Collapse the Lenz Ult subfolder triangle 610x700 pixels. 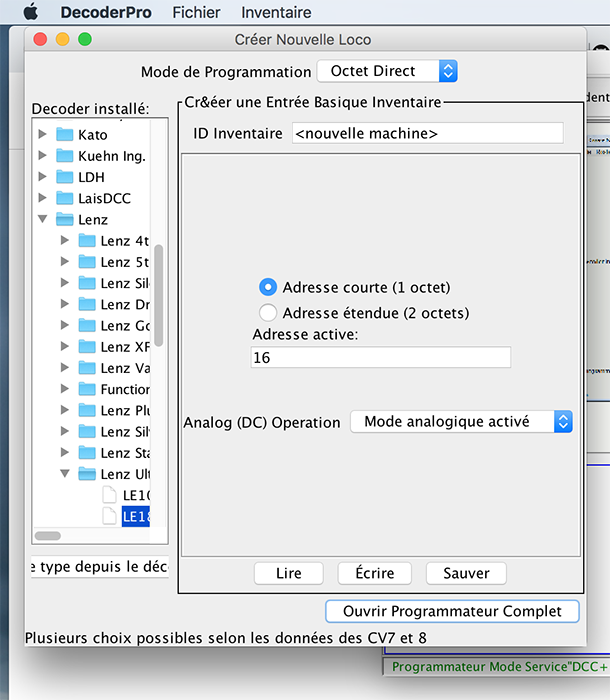coord(65,473)
